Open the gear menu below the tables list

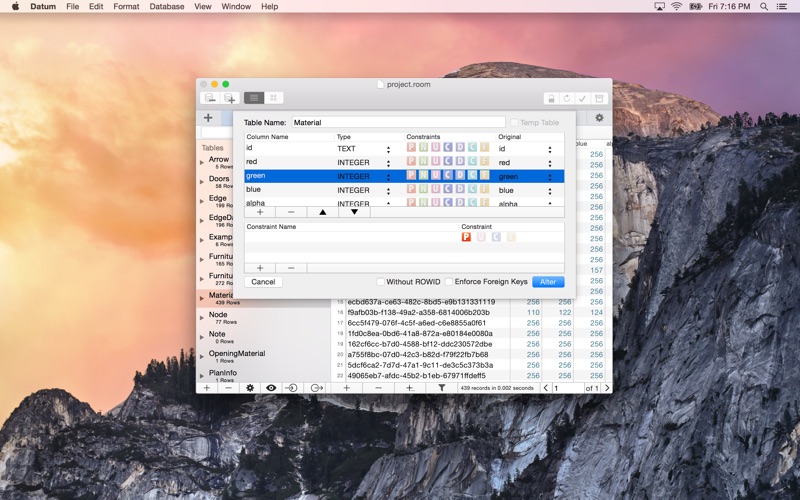pos(250,388)
